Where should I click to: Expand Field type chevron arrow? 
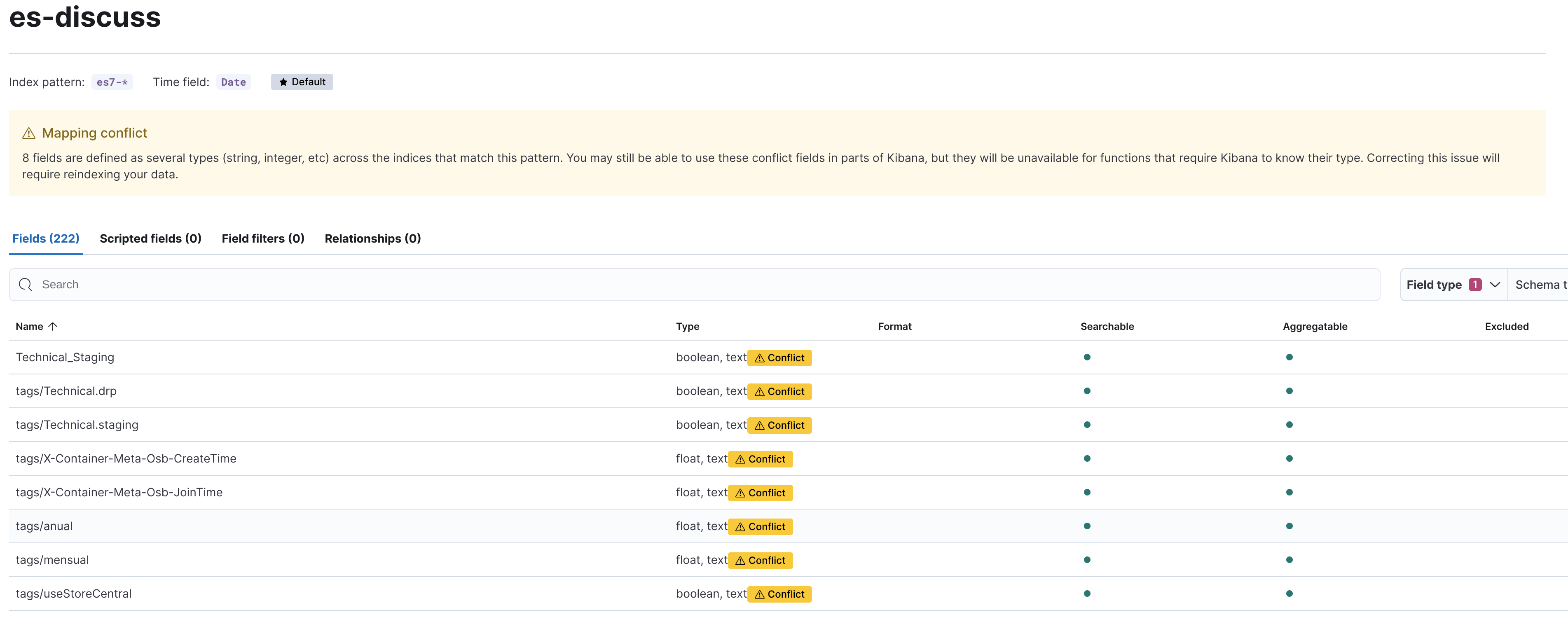[x=1494, y=285]
